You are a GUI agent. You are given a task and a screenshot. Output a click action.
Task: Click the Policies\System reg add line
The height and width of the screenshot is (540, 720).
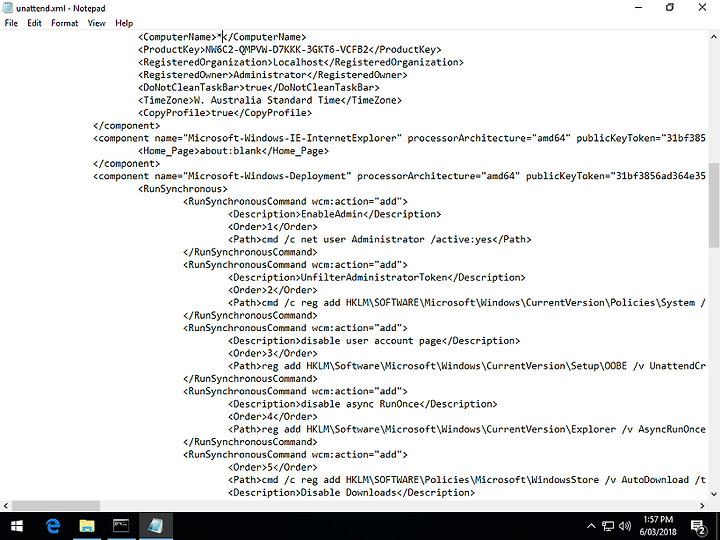467,303
